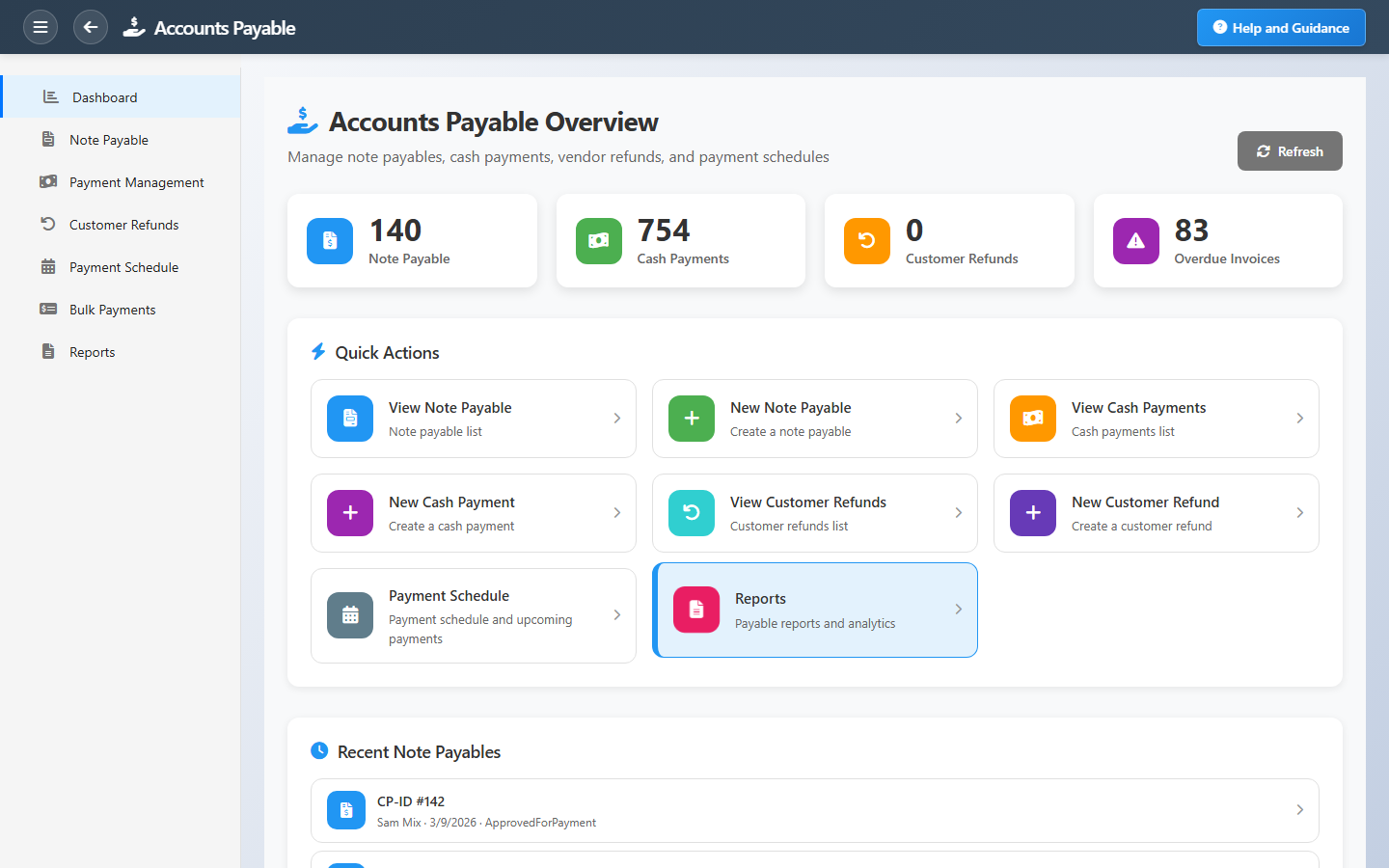Click the back arrow icon

pyautogui.click(x=91, y=27)
